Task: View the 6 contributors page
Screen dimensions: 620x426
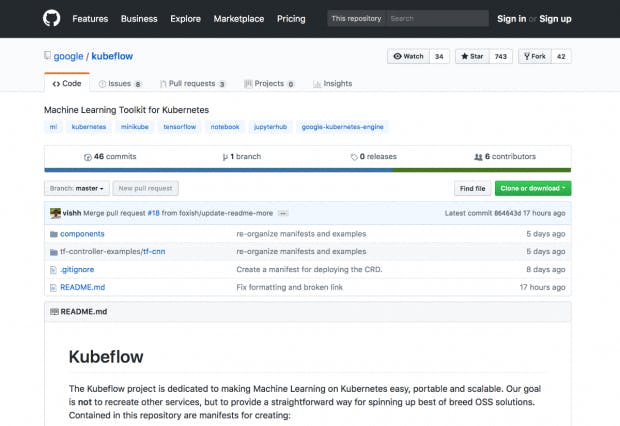Action: pyautogui.click(x=505, y=157)
